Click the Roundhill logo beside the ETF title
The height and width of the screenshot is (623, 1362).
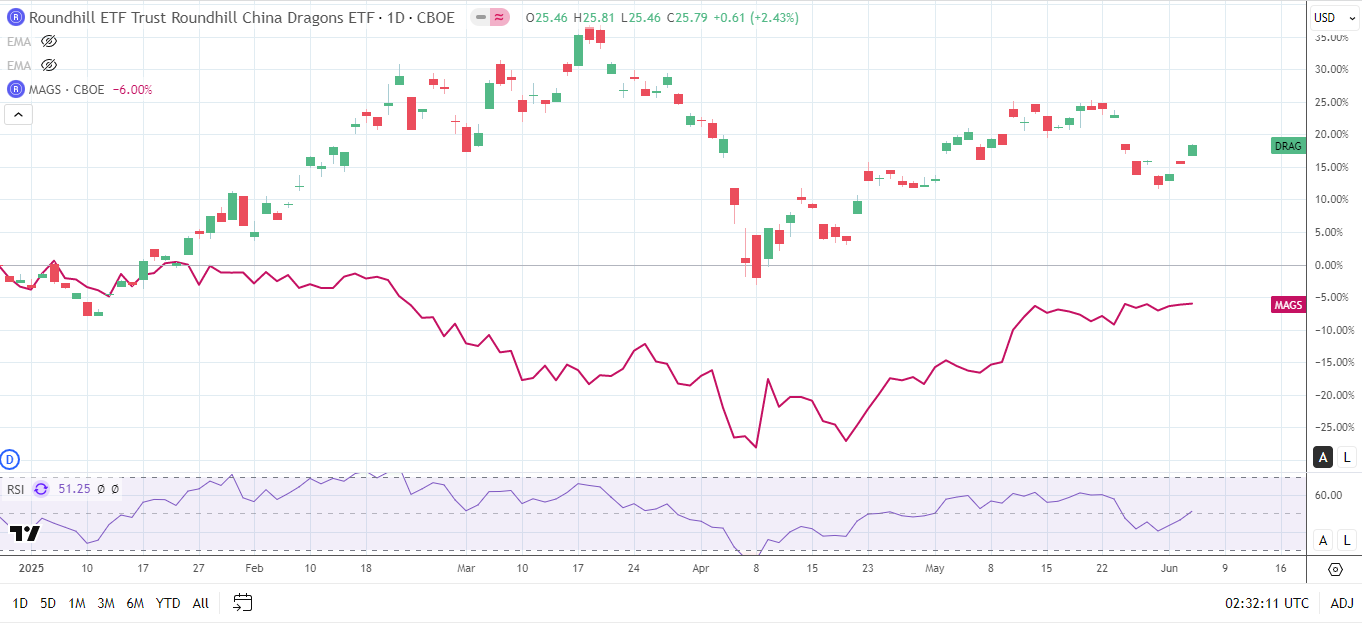point(15,17)
